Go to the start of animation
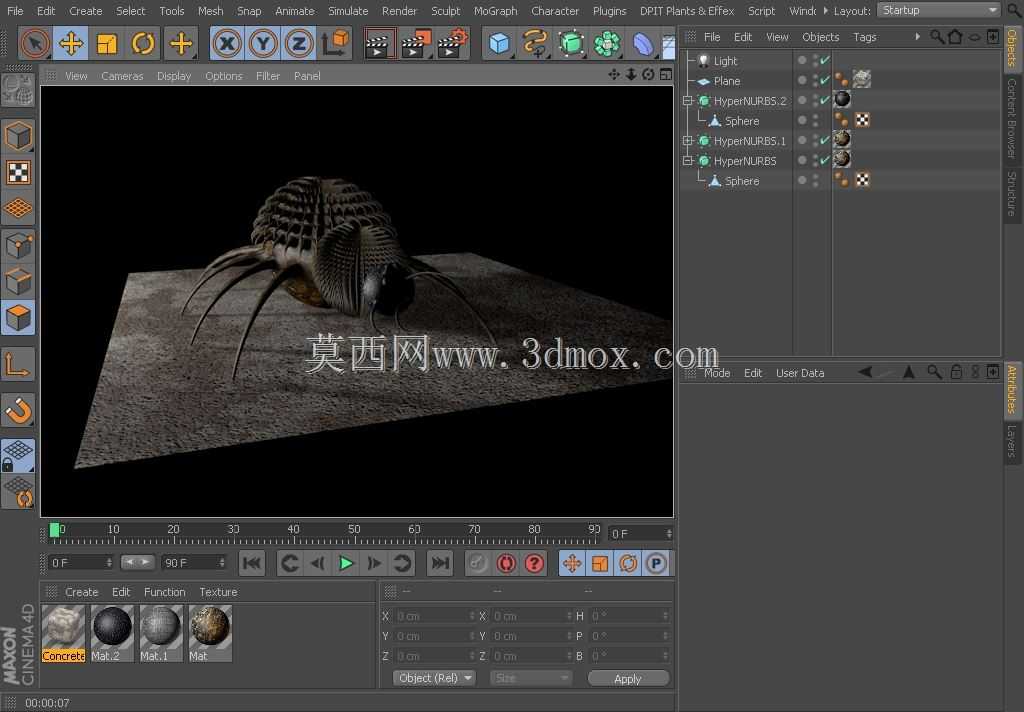This screenshot has height=712, width=1024. click(252, 563)
